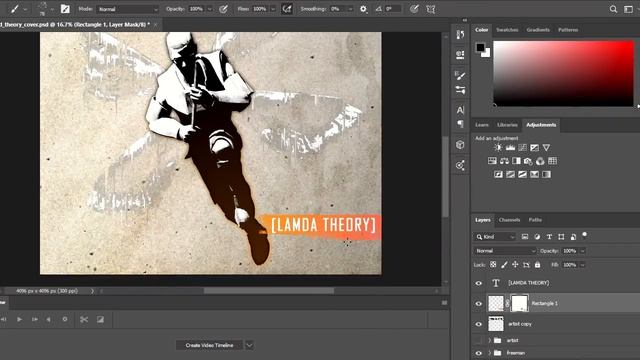Viewport: 640px width, 360px height.
Task: Add an Exposure adjustment layer
Action: click(534, 148)
